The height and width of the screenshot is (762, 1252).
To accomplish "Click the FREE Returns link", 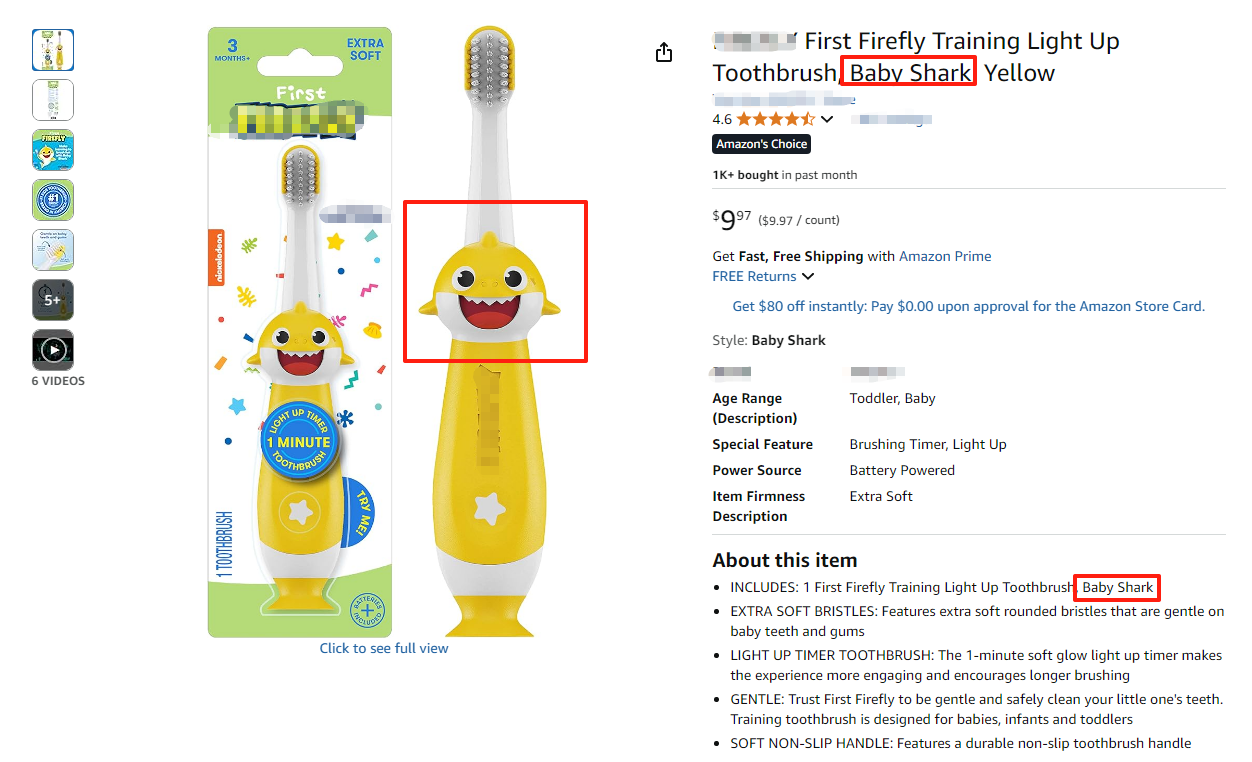I will tap(754, 276).
